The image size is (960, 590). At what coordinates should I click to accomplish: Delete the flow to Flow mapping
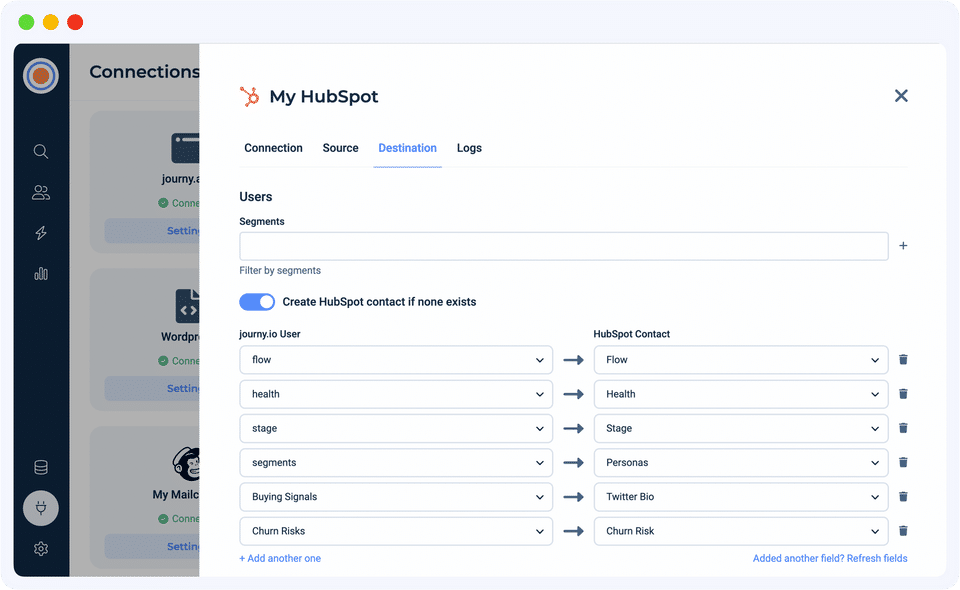point(903,360)
